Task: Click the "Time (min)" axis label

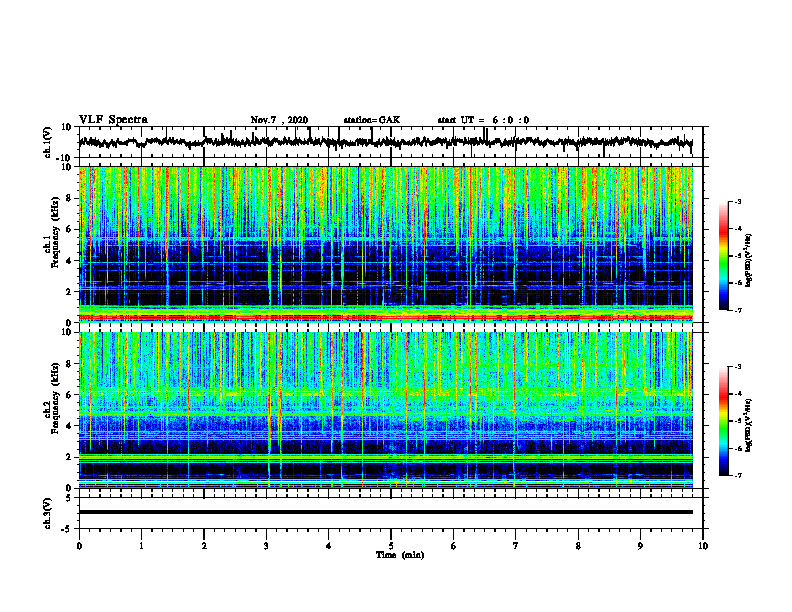Action: click(400, 555)
